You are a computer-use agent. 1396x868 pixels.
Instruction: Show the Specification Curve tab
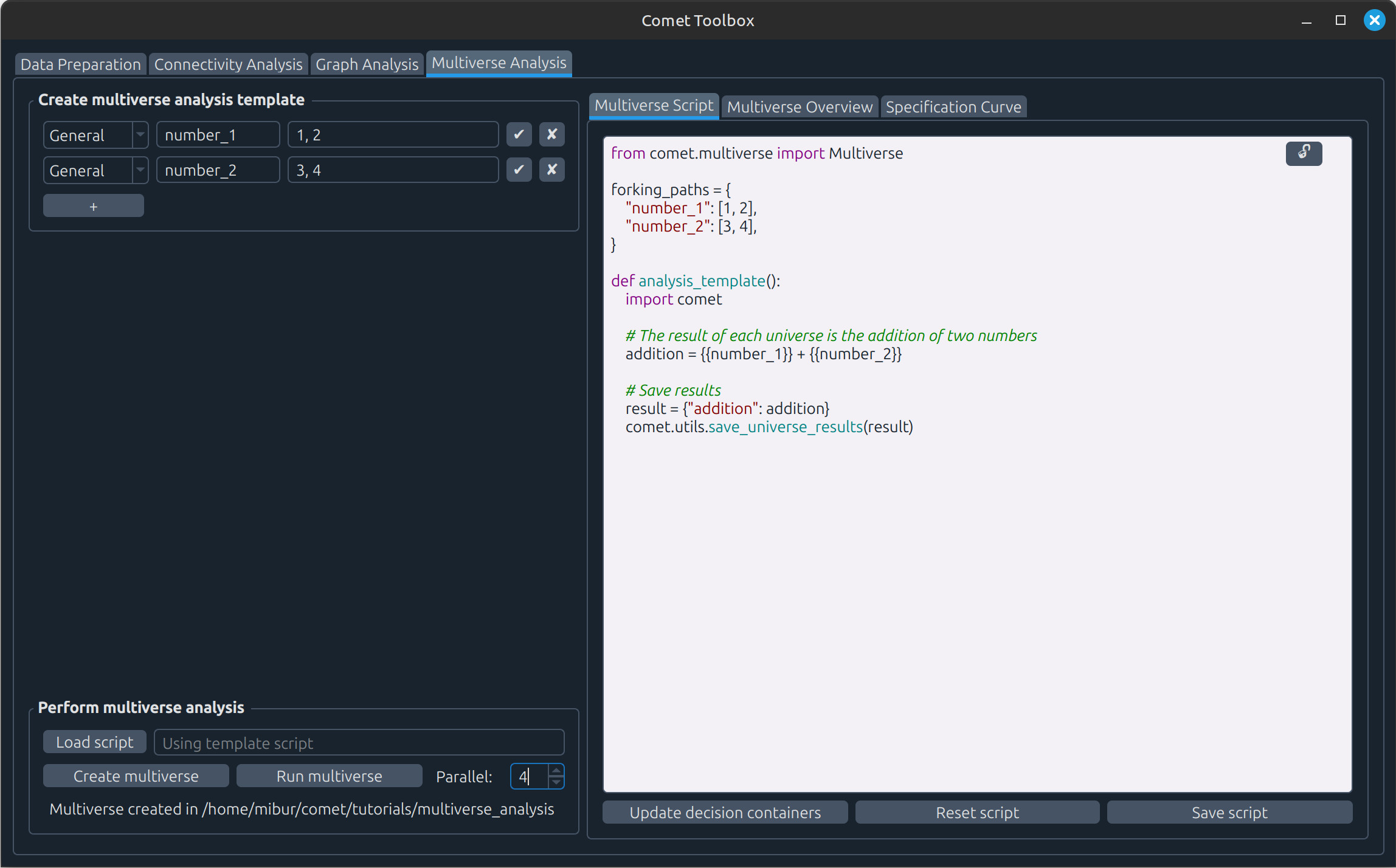pyautogui.click(x=953, y=107)
